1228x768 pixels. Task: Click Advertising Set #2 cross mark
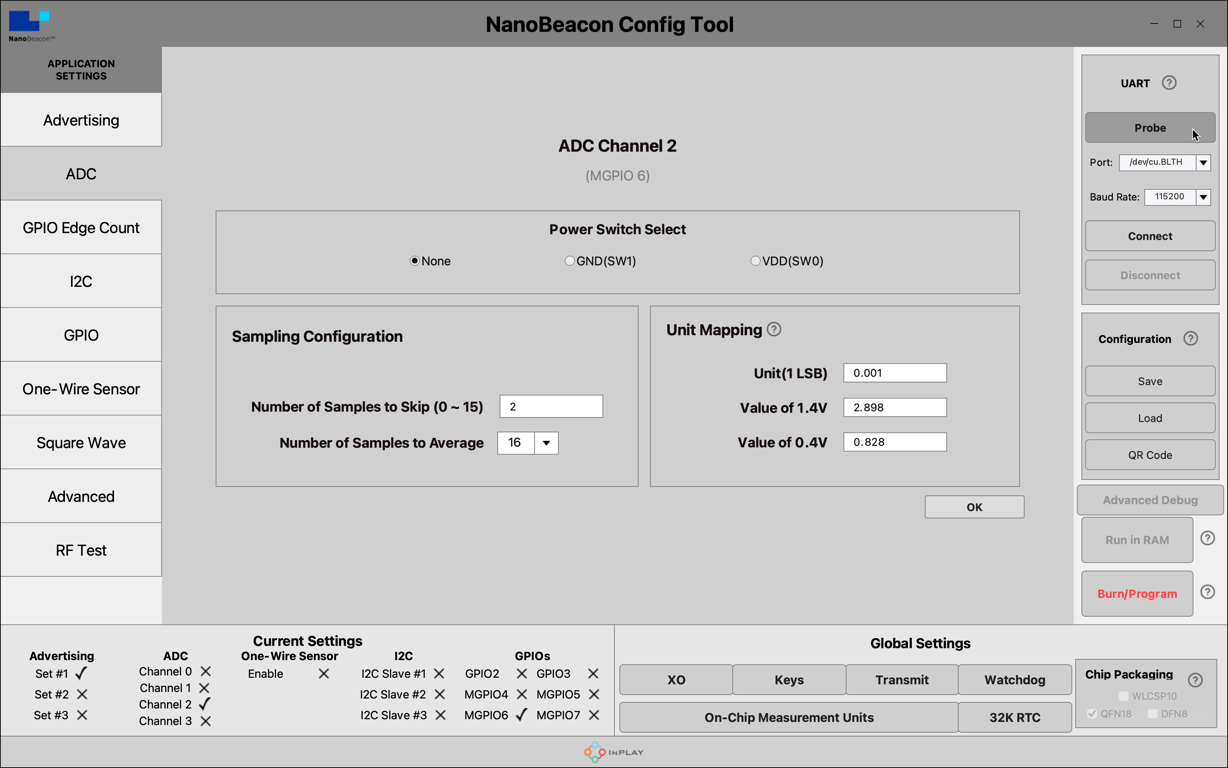click(82, 694)
